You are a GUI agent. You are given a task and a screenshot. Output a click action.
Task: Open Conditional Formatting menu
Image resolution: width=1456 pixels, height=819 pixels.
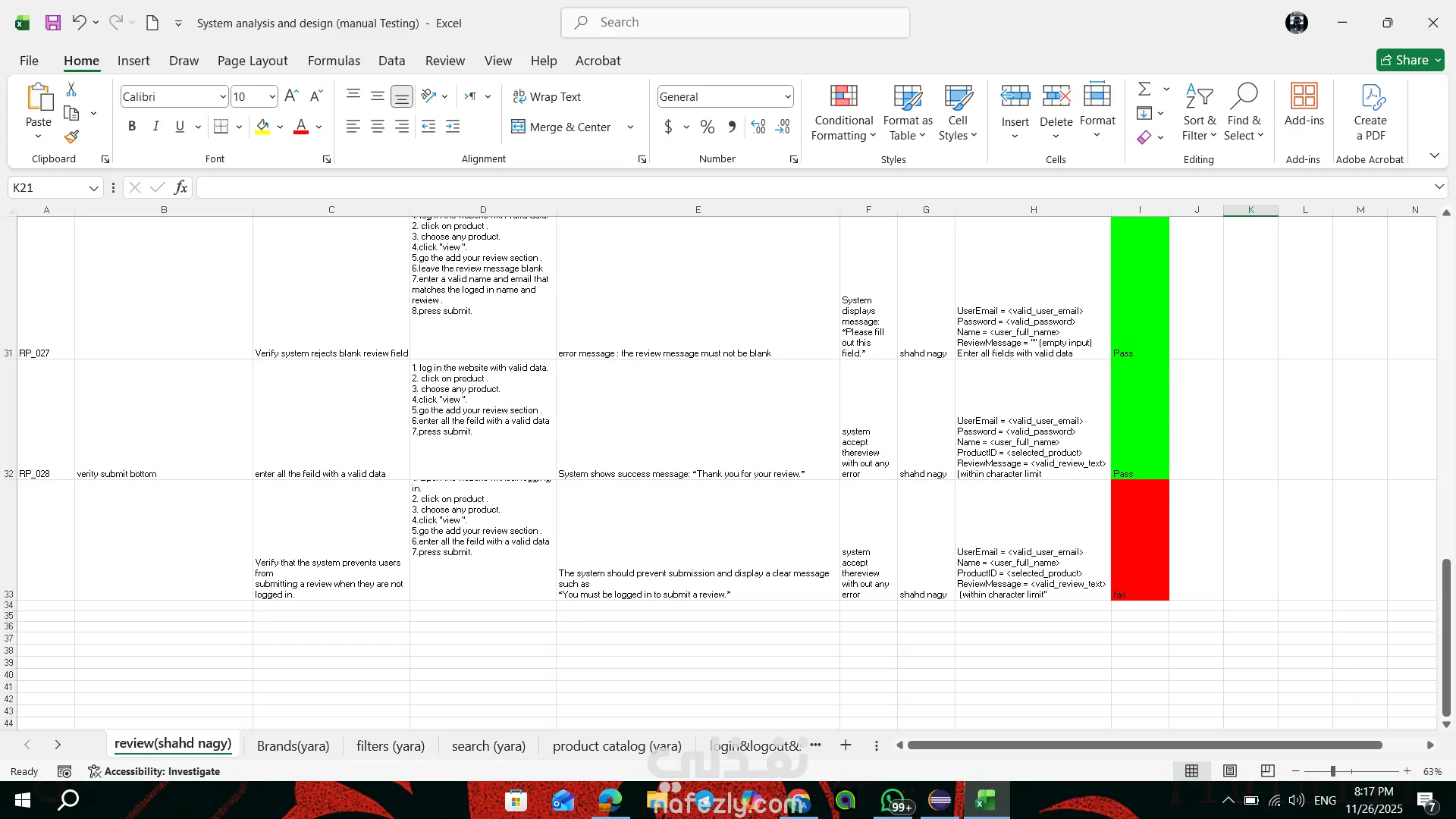(843, 113)
